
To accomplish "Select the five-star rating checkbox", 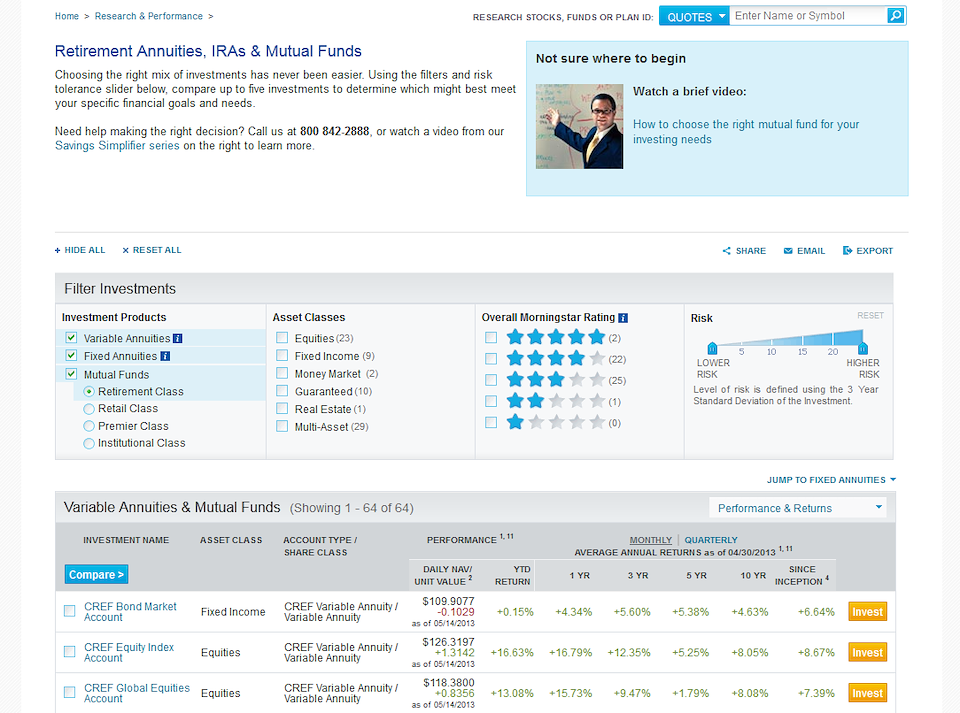I will pos(491,338).
